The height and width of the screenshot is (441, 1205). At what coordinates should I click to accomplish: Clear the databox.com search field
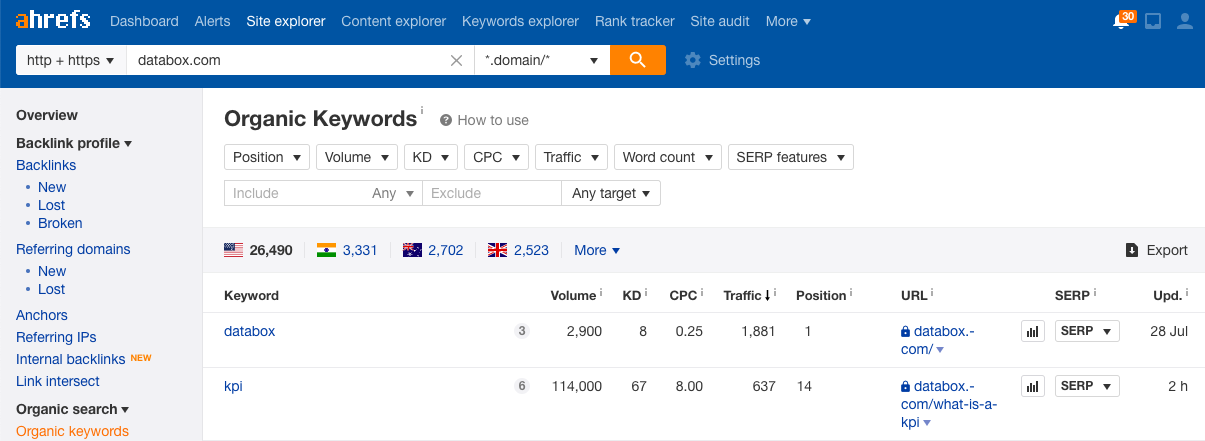(456, 60)
